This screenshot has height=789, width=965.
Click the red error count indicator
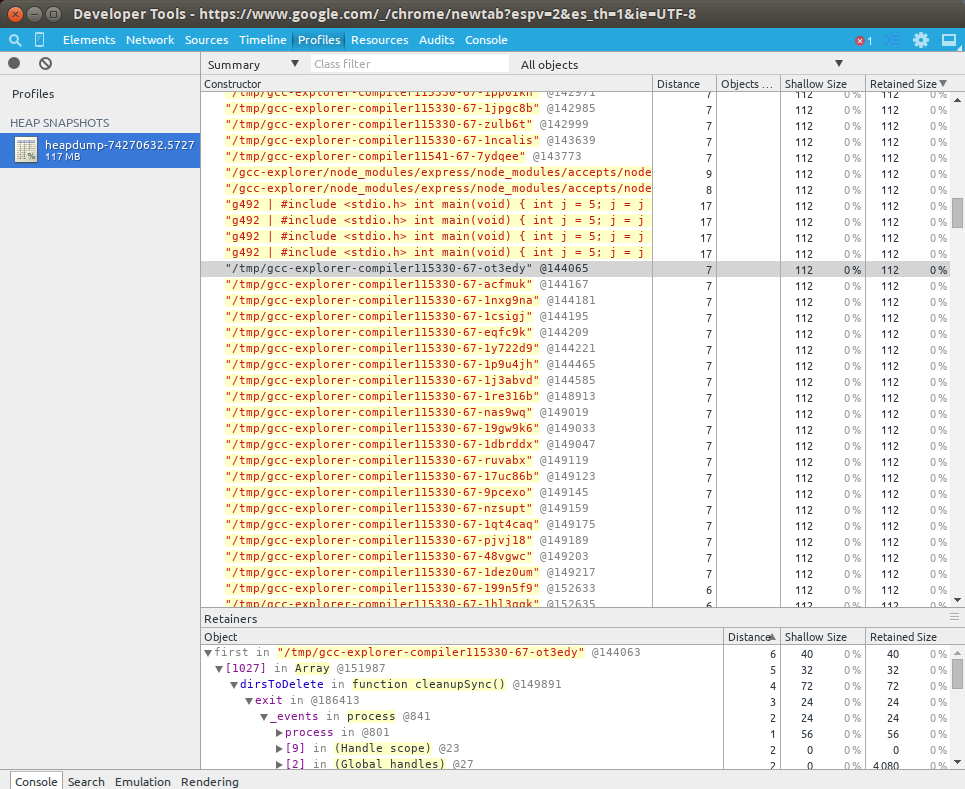(x=863, y=40)
